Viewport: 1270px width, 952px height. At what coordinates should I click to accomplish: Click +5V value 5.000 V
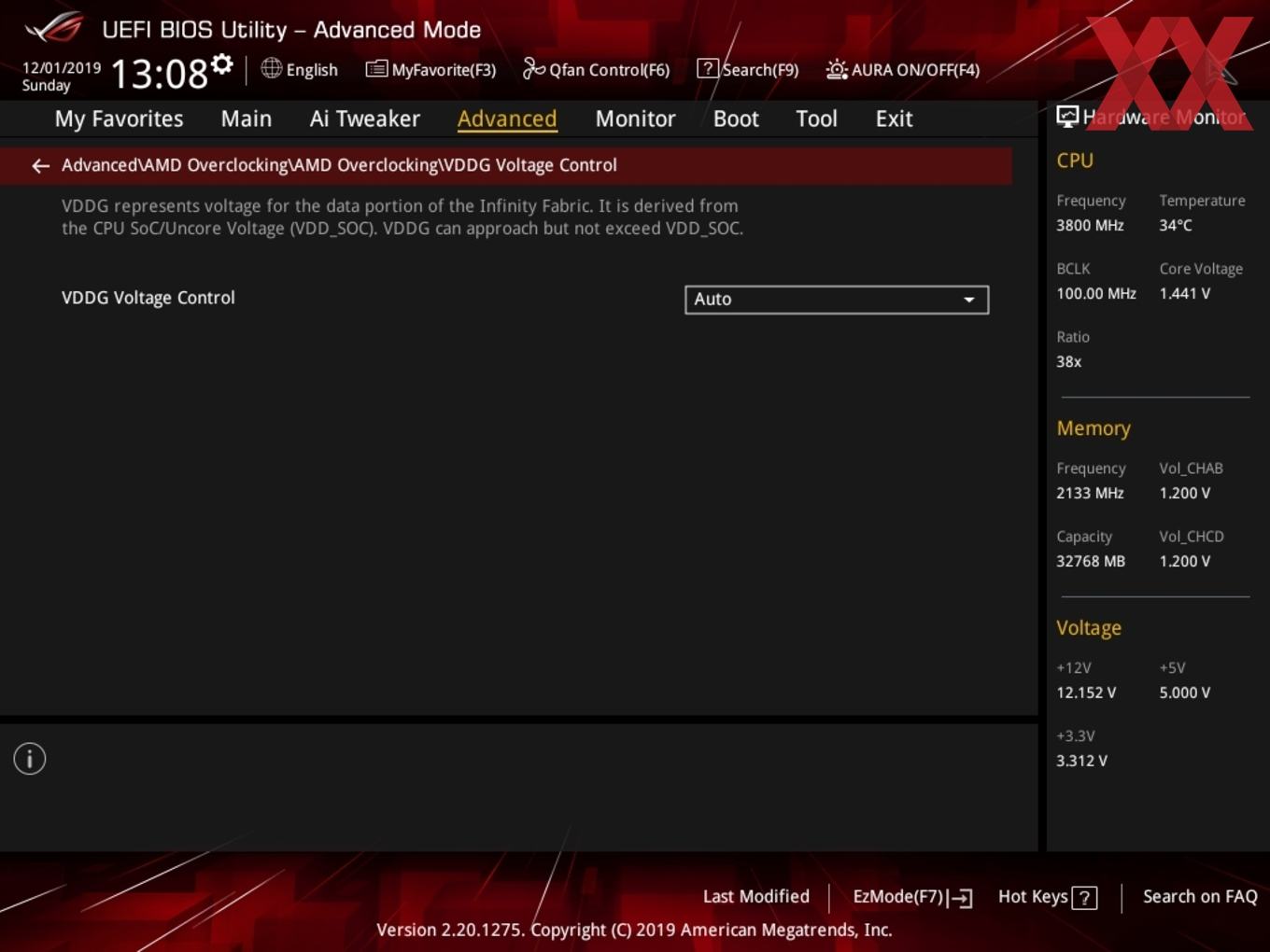1185,693
